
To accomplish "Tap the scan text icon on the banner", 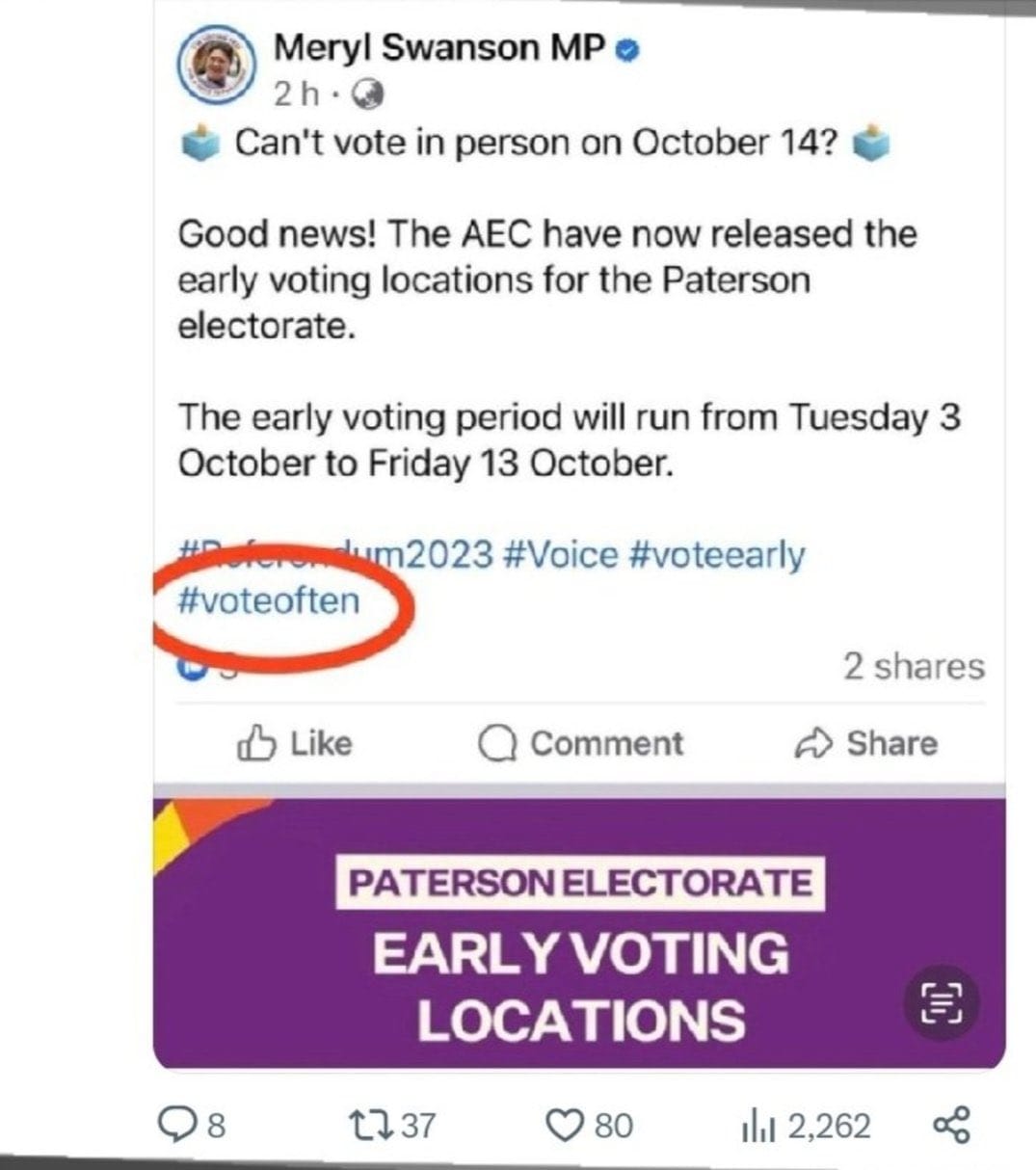I will [x=941, y=1001].
